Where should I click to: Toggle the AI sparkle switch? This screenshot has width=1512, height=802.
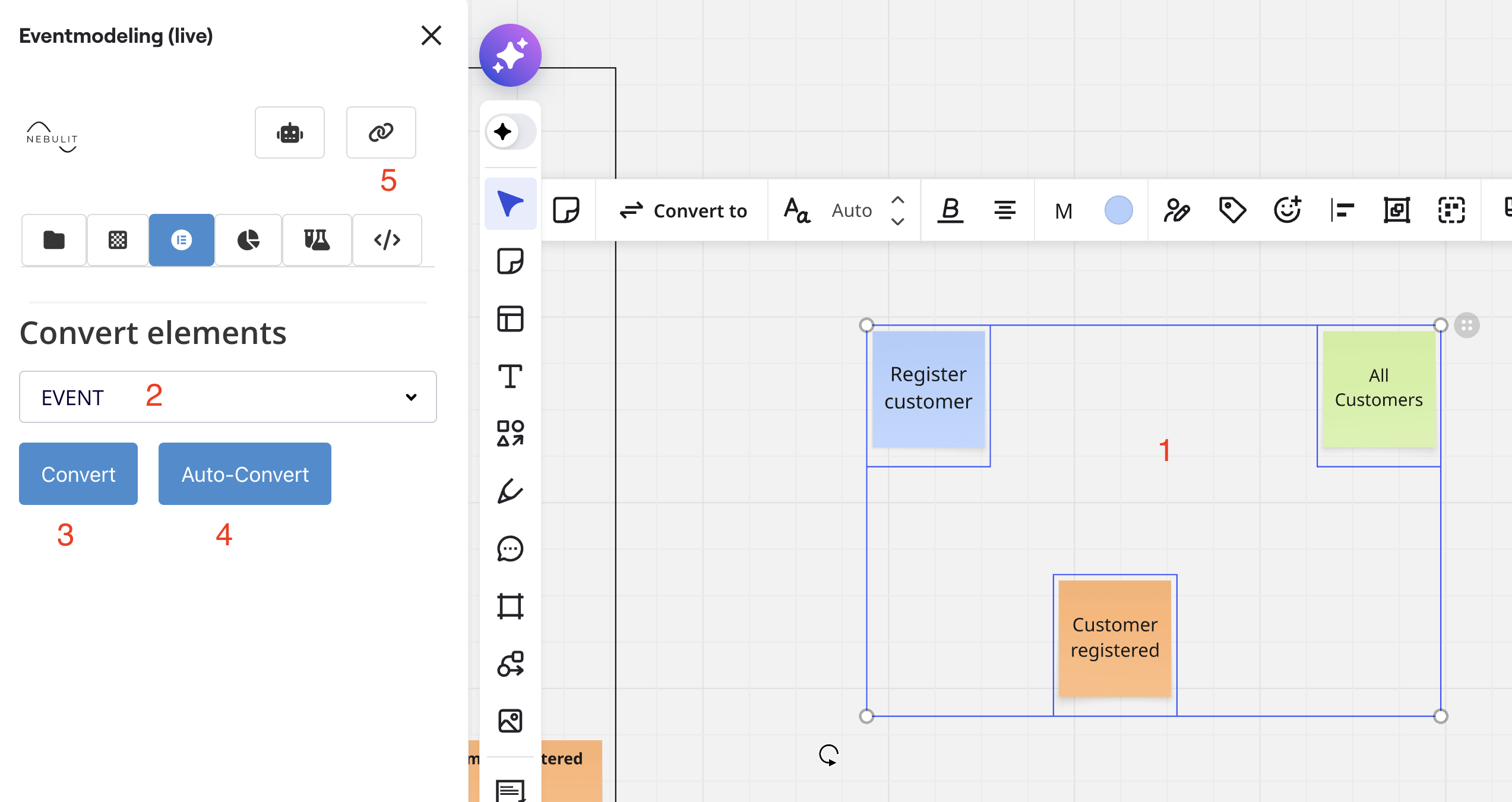pos(510,132)
